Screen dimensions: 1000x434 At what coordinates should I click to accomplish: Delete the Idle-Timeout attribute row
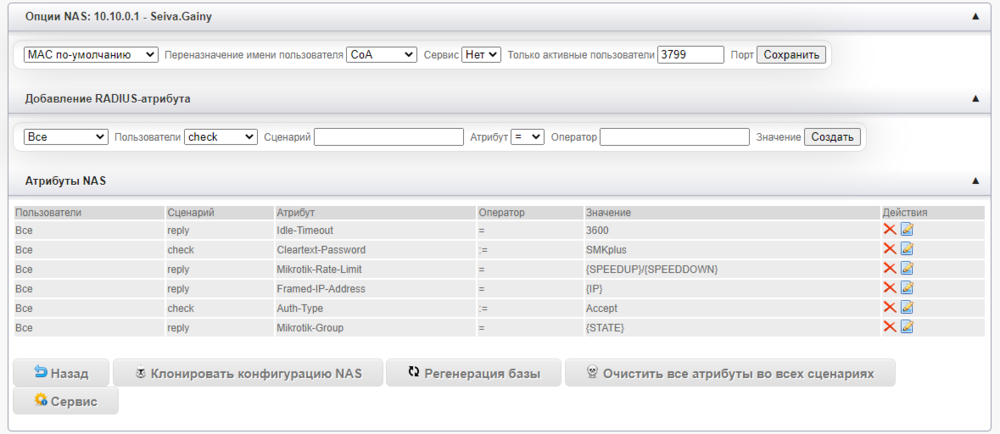pyautogui.click(x=889, y=229)
